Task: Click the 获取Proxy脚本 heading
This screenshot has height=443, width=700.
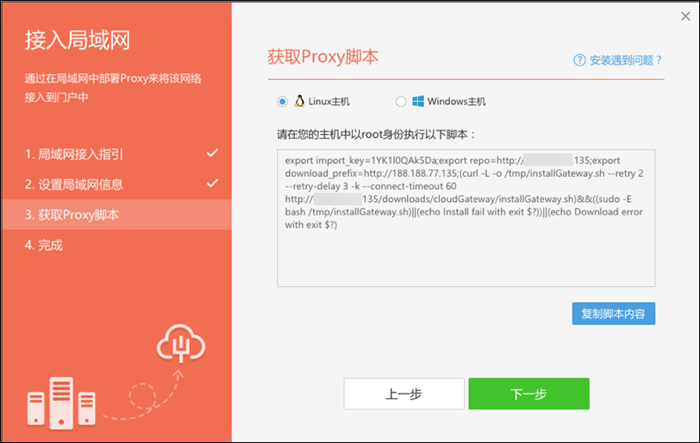Action: pyautogui.click(x=323, y=57)
